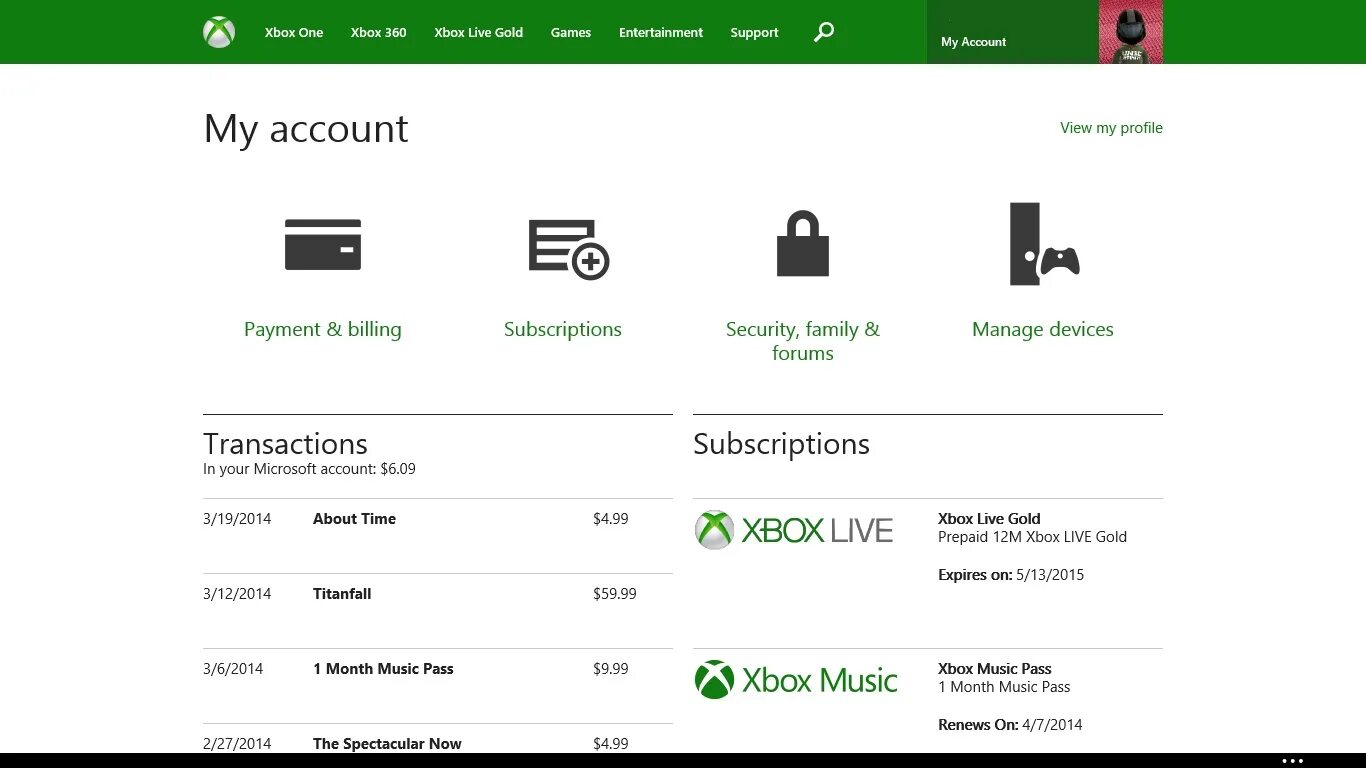
Task: Click the Xbox Live logo in Subscriptions
Action: [x=794, y=530]
